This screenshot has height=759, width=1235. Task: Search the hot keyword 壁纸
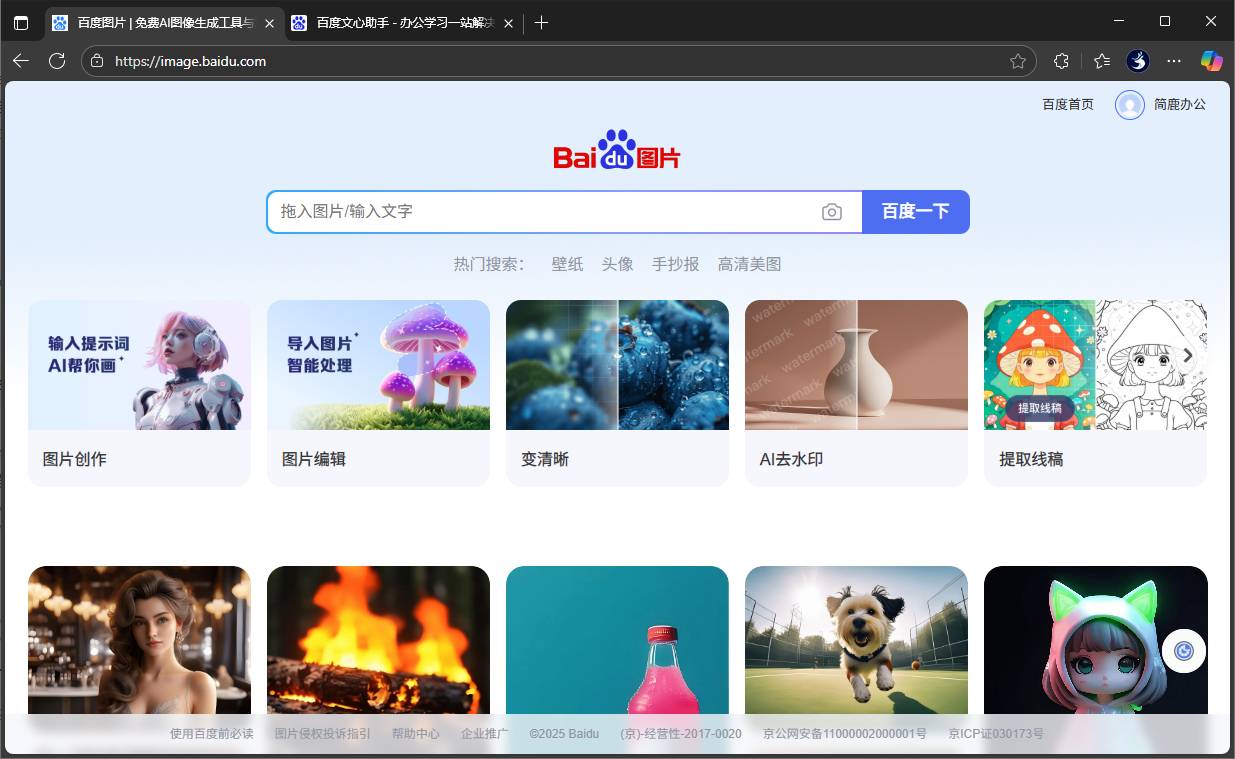[567, 264]
